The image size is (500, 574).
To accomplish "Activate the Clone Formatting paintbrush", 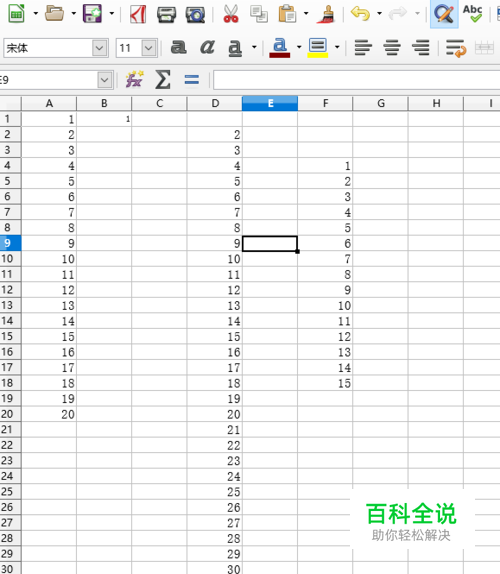I will click(x=326, y=14).
